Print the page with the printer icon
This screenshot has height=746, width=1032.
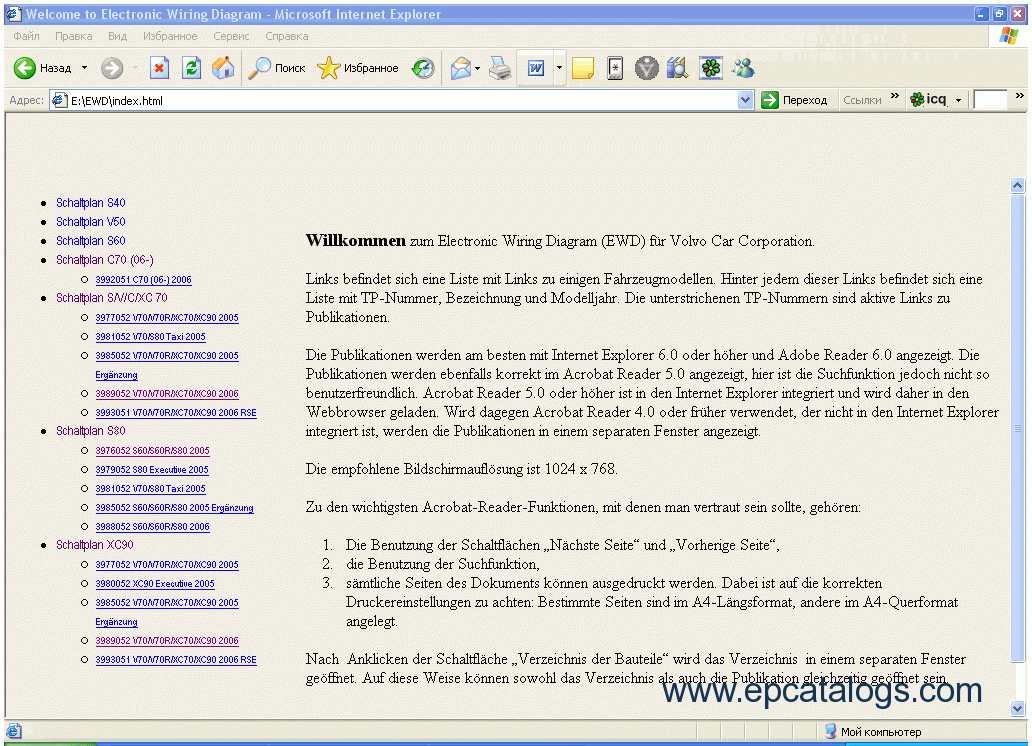[500, 68]
